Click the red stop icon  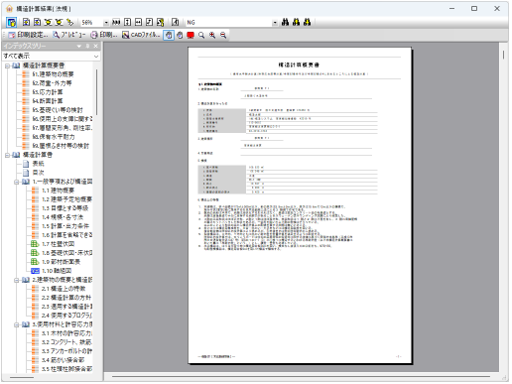click(190, 35)
